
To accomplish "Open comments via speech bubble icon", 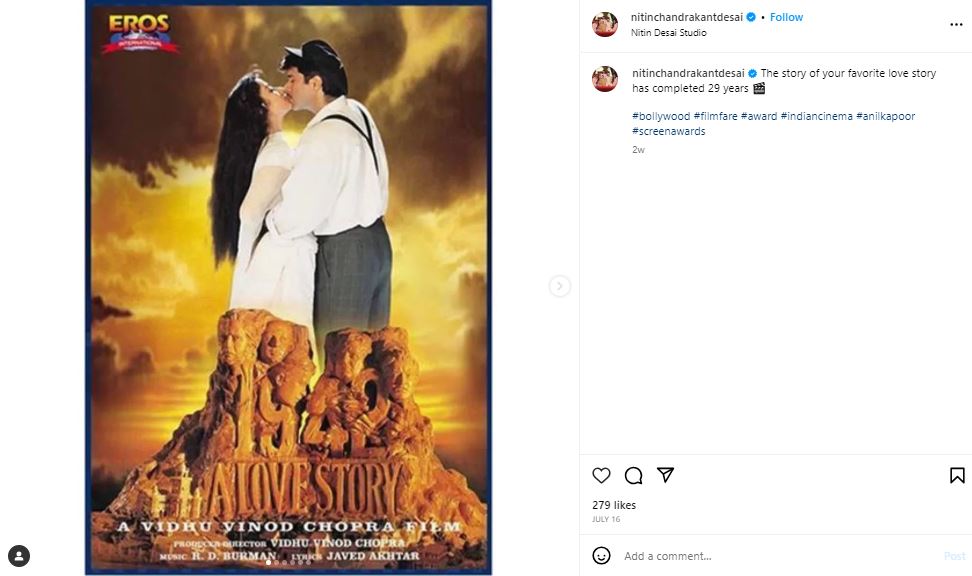I will [x=633, y=475].
